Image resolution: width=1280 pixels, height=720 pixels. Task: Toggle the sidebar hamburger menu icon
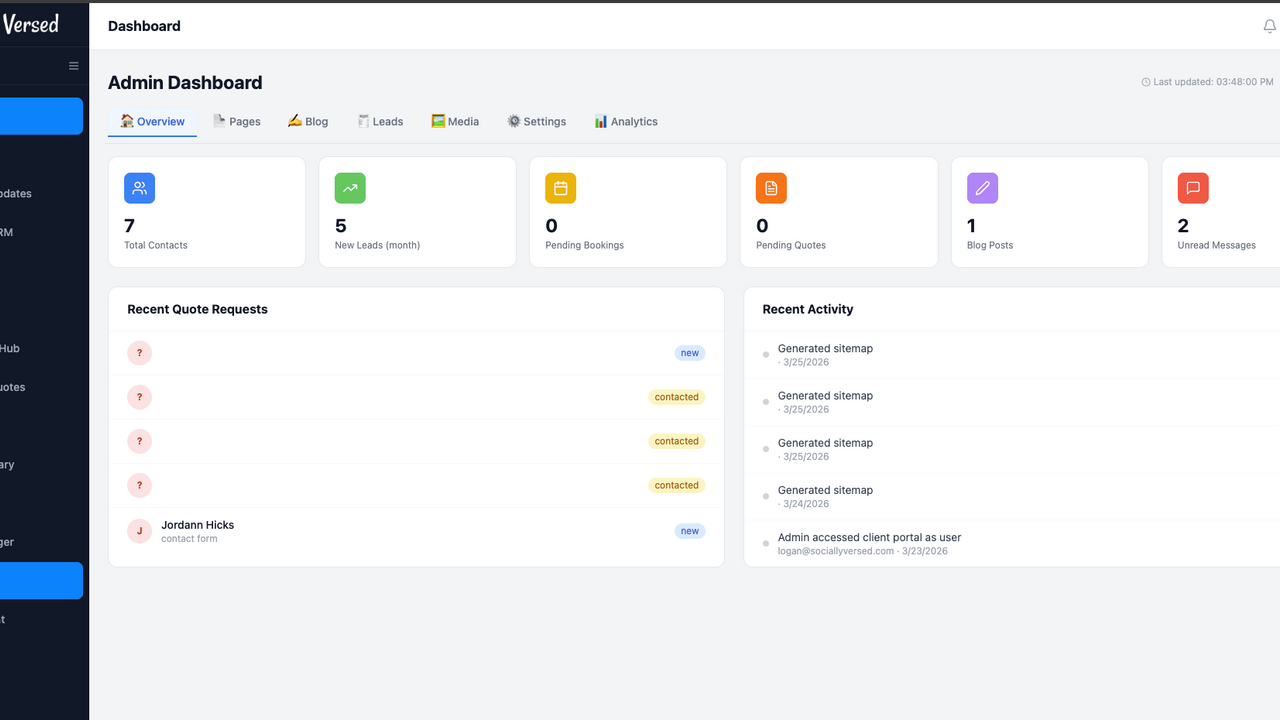click(73, 66)
